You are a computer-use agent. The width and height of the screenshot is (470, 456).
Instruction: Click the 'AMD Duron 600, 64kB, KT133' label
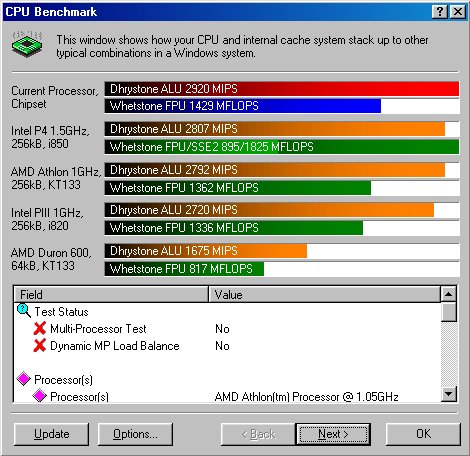click(51, 259)
